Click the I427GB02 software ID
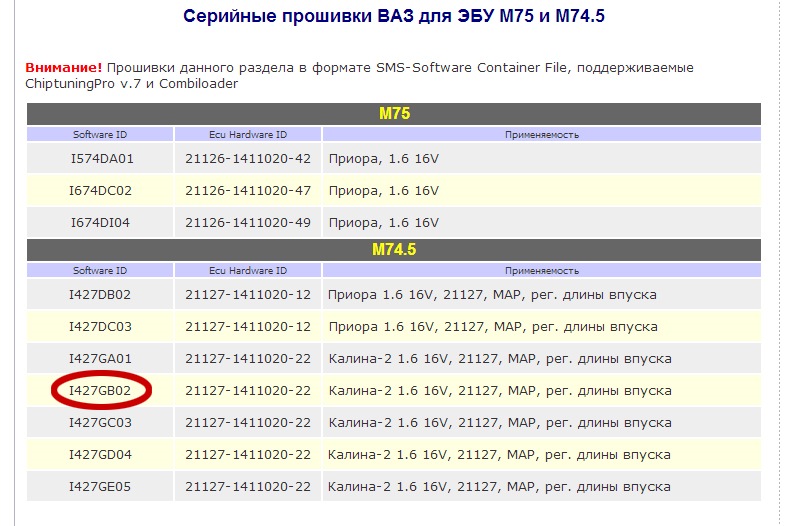Image resolution: width=788 pixels, height=526 pixels. 100,390
